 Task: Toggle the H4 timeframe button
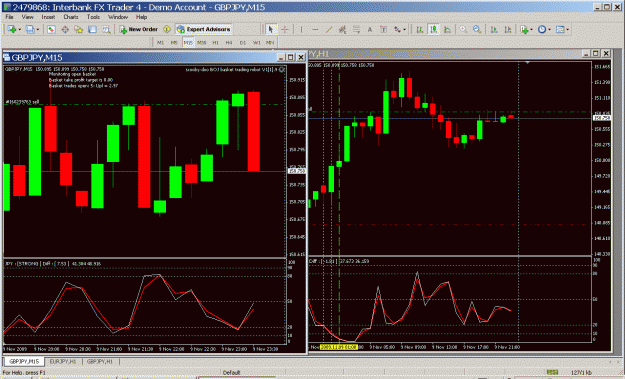coord(229,42)
